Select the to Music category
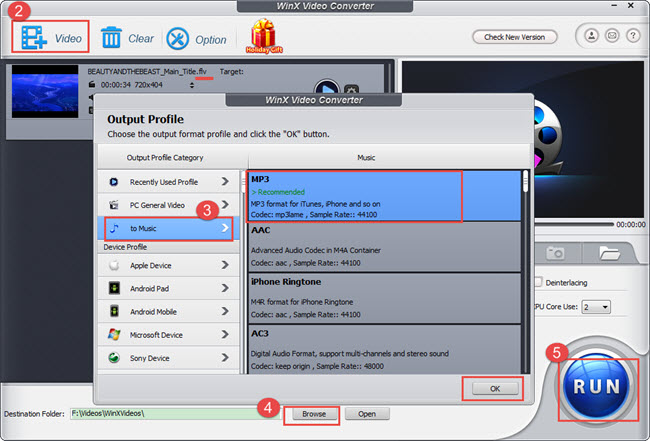This screenshot has width=650, height=441. (x=169, y=228)
